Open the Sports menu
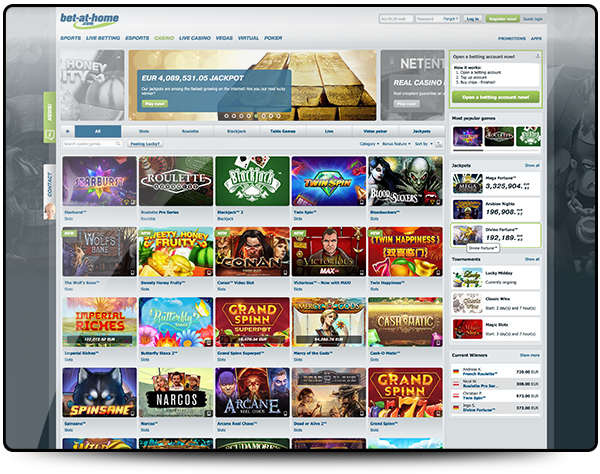This screenshot has width=600, height=474. pyautogui.click(x=70, y=38)
